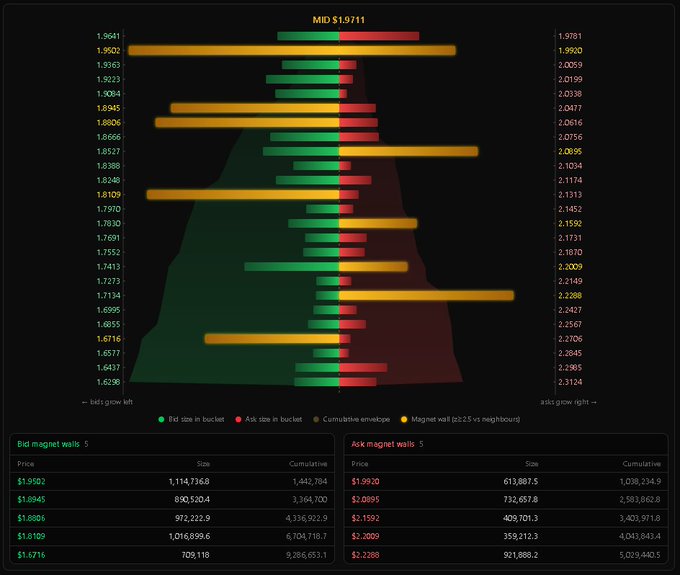Click the 2.0895 ask magnet wall bar
680x575 pixels.
(x=409, y=151)
